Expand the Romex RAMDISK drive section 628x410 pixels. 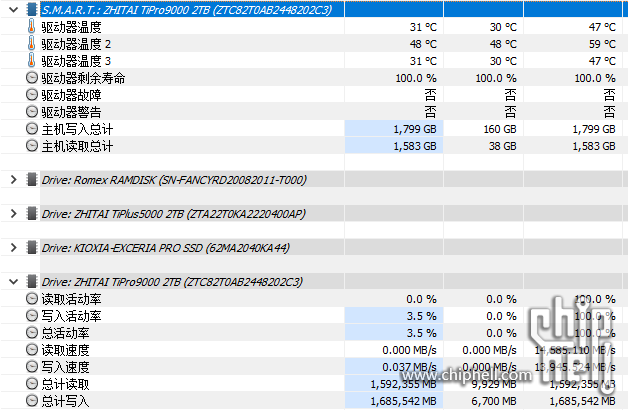14,179
